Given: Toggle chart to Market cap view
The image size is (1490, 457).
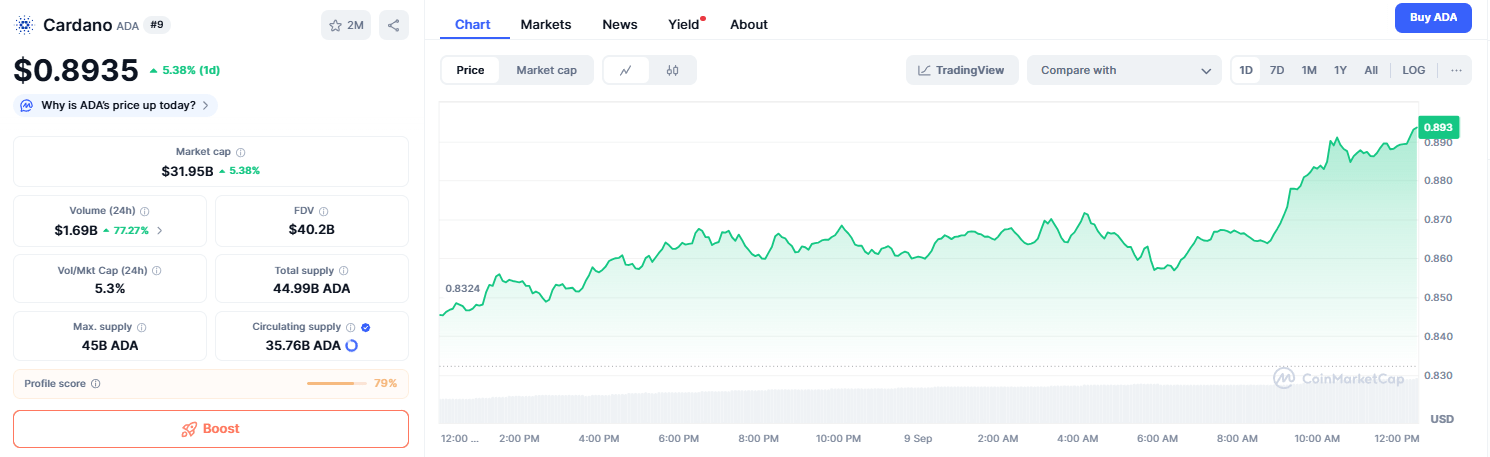Looking at the screenshot, I should (546, 70).
